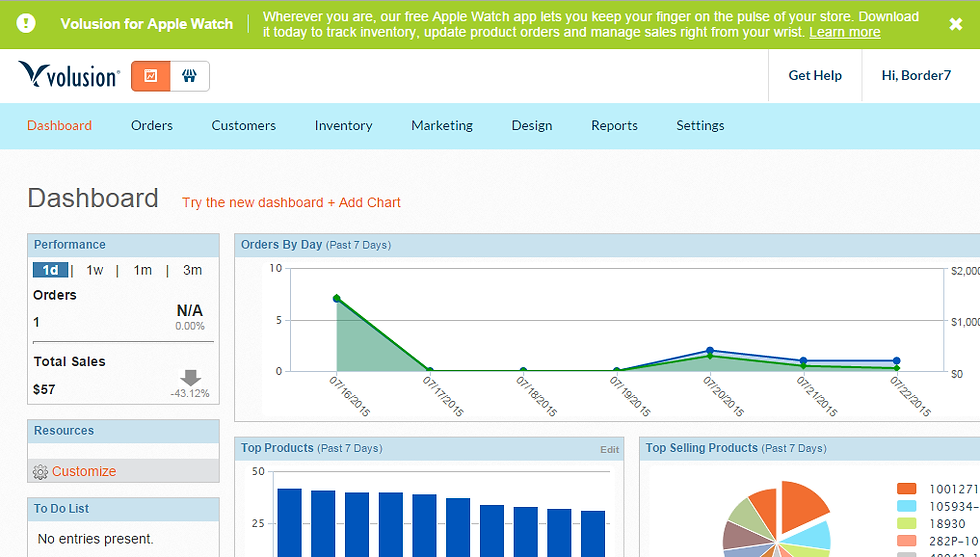Open the Settings menu

(700, 126)
